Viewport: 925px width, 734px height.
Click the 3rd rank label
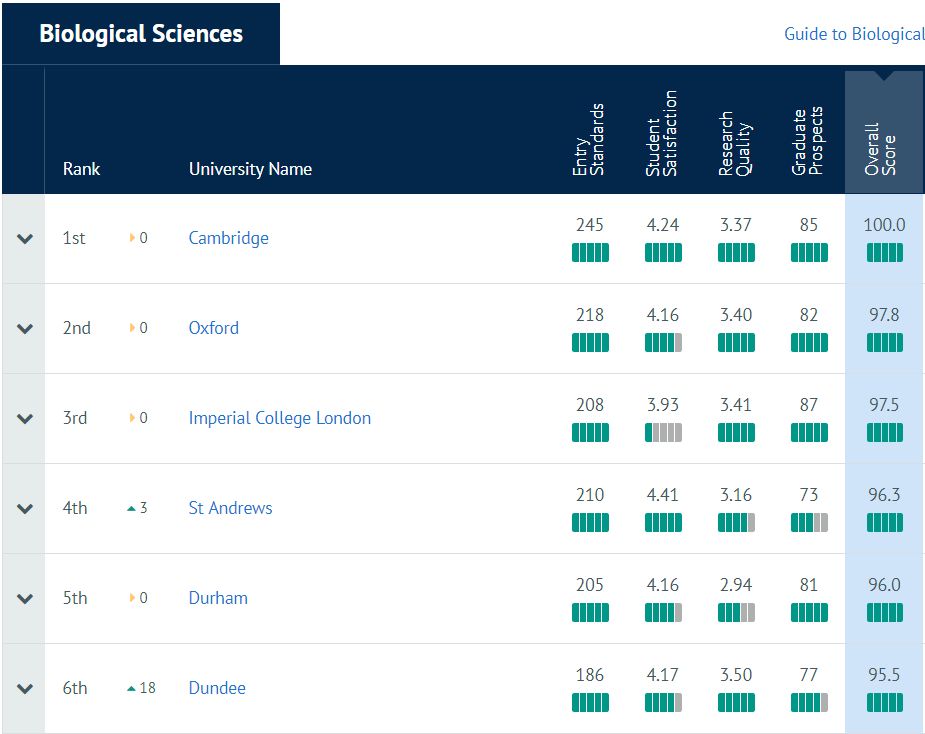click(75, 418)
